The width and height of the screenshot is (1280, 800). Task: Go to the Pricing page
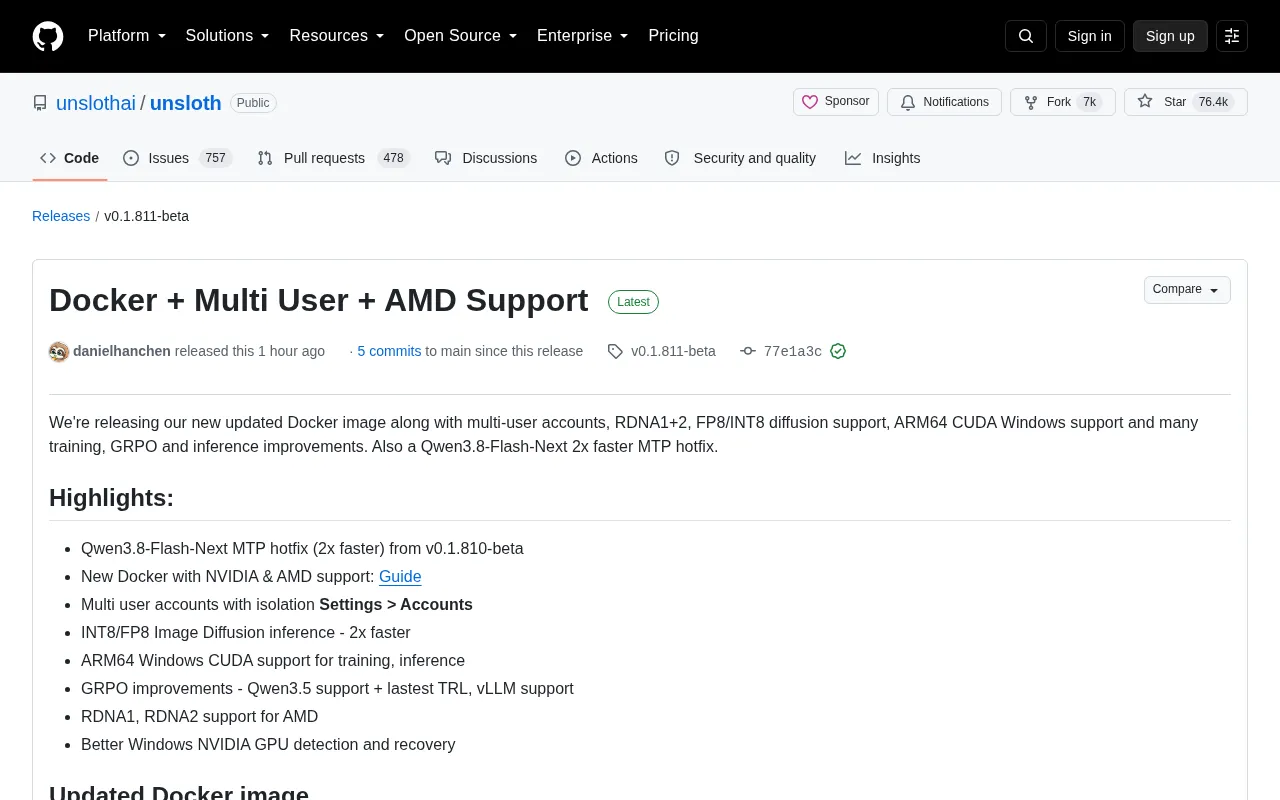[x=673, y=36]
